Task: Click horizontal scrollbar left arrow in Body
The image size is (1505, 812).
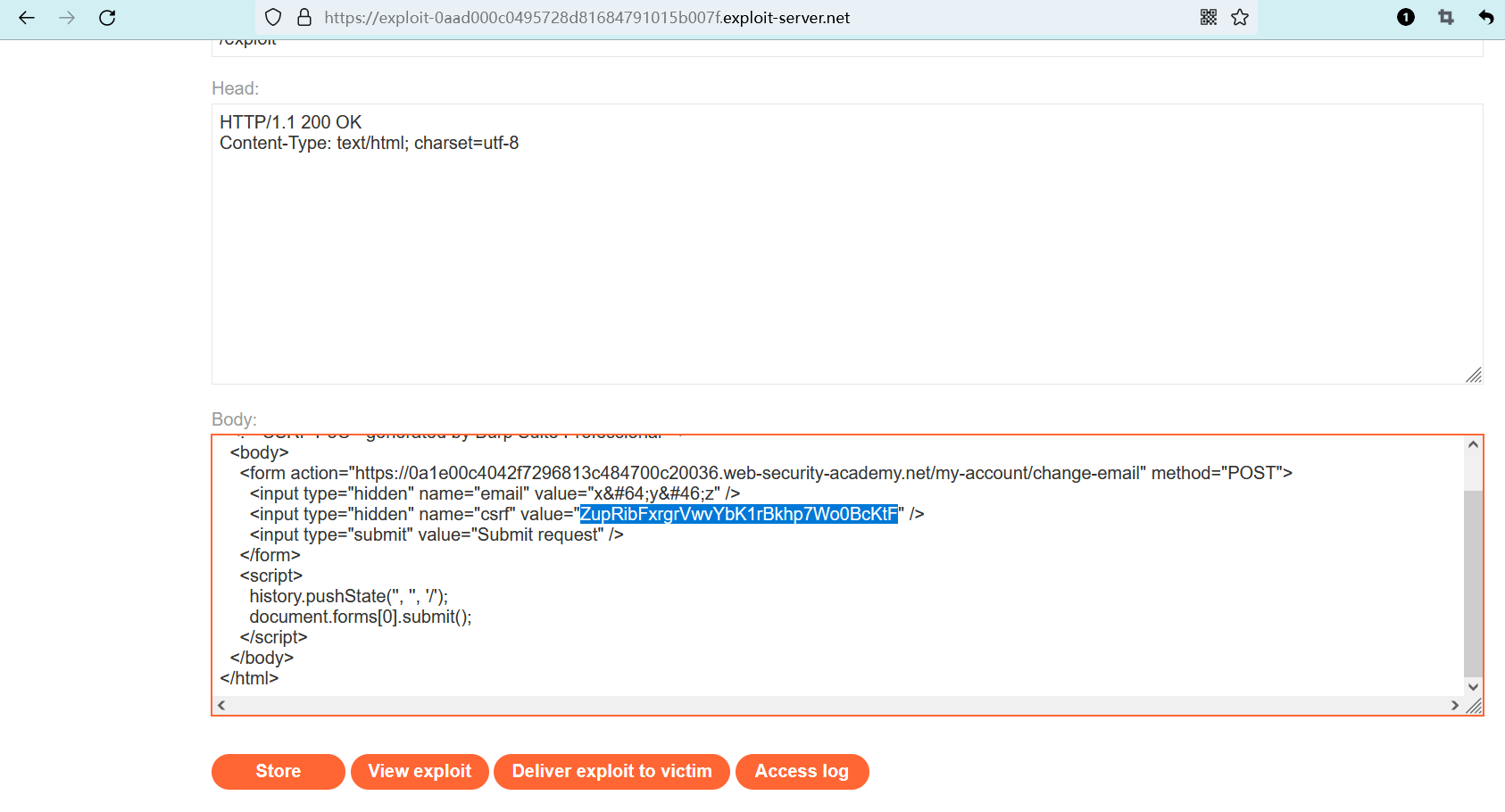Action: click(221, 706)
